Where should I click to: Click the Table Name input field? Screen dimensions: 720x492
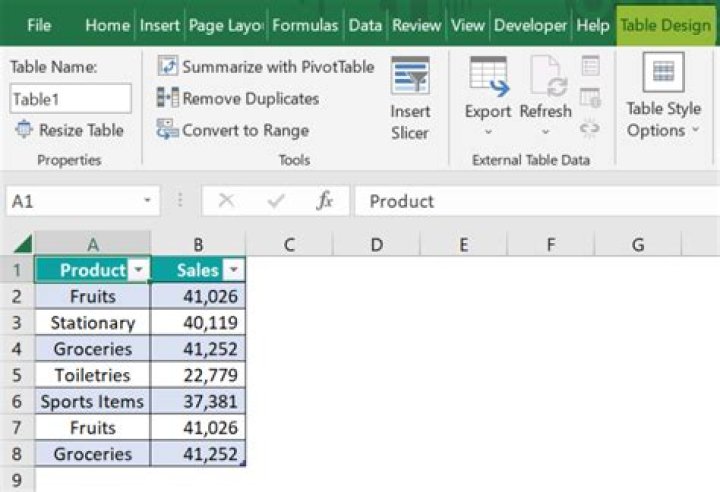70,98
